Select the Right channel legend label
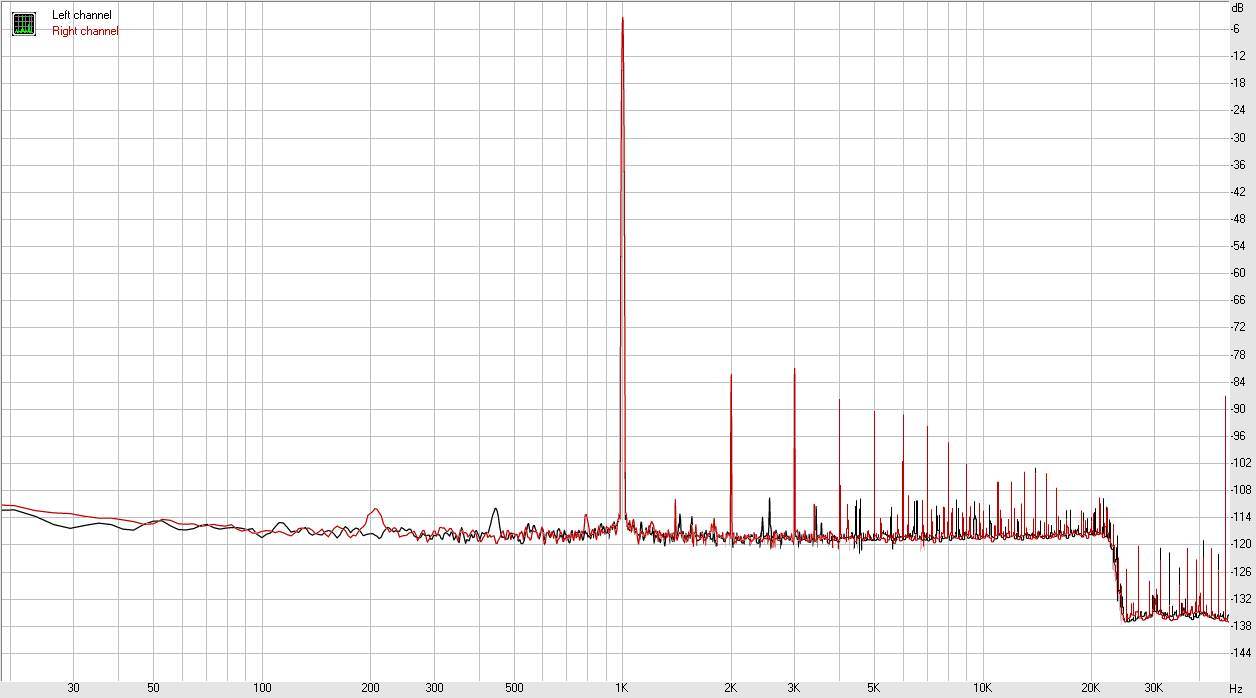The image size is (1256, 698). click(x=85, y=31)
